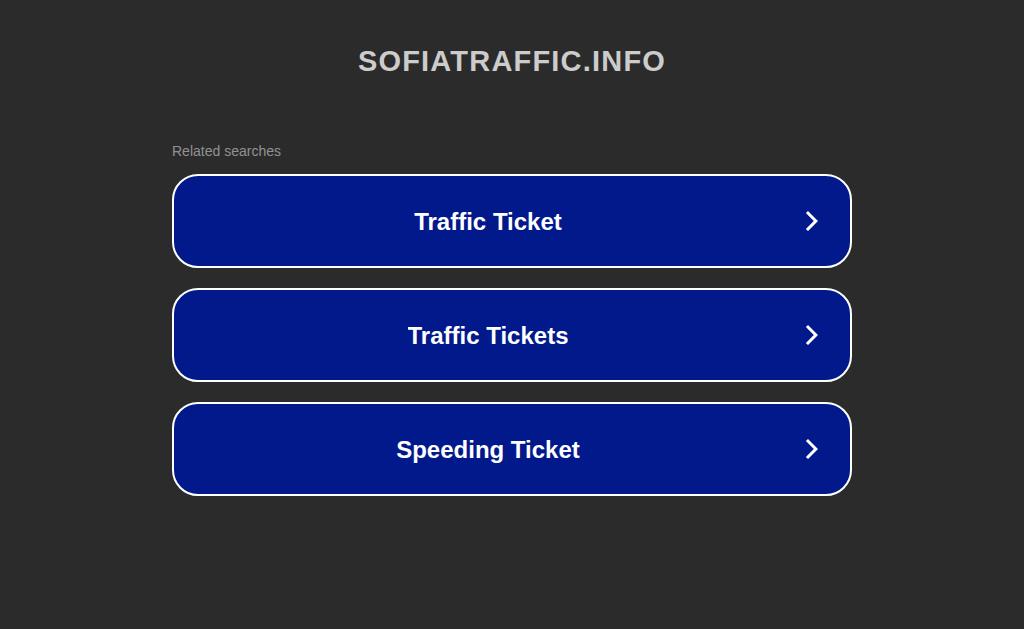Expand the first result using its right arrow

[811, 221]
